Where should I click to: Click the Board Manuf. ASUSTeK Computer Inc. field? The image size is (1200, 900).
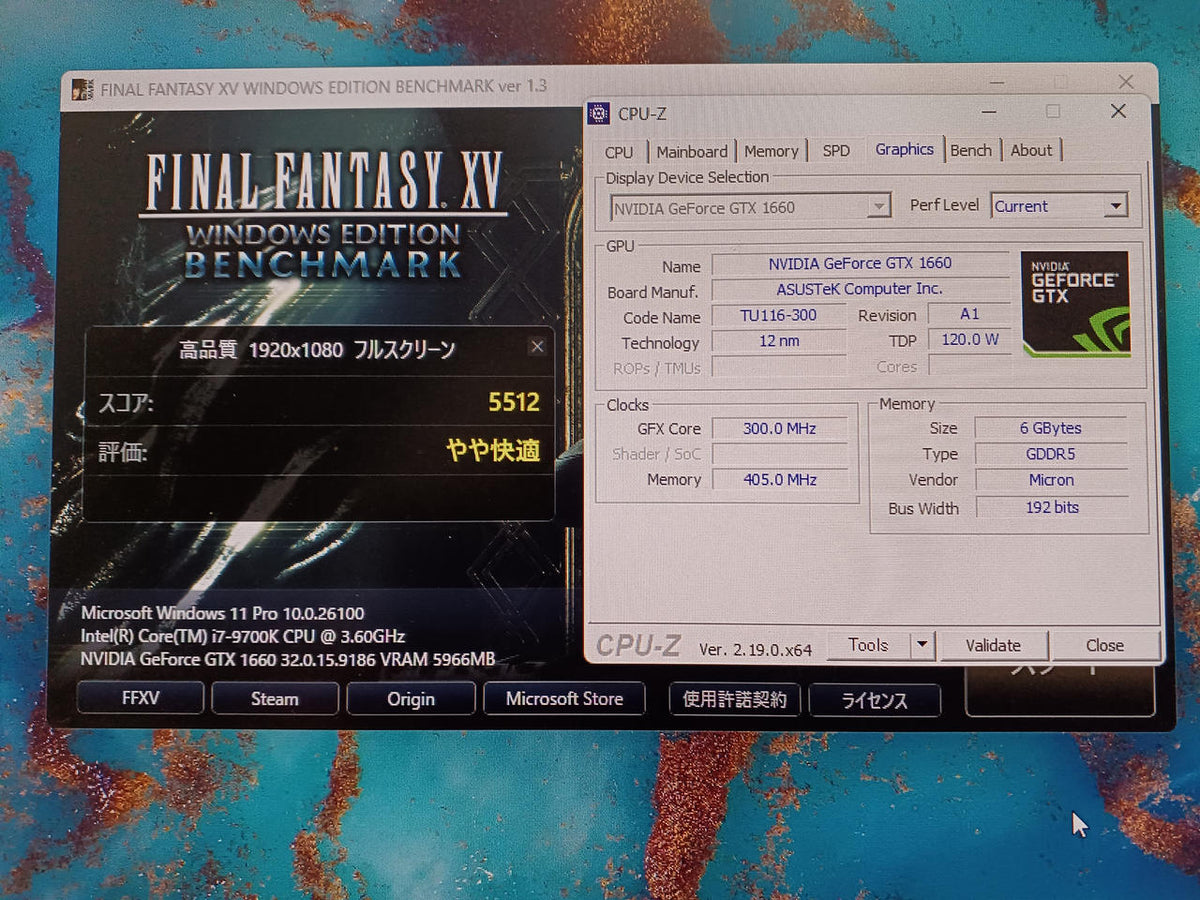point(860,289)
